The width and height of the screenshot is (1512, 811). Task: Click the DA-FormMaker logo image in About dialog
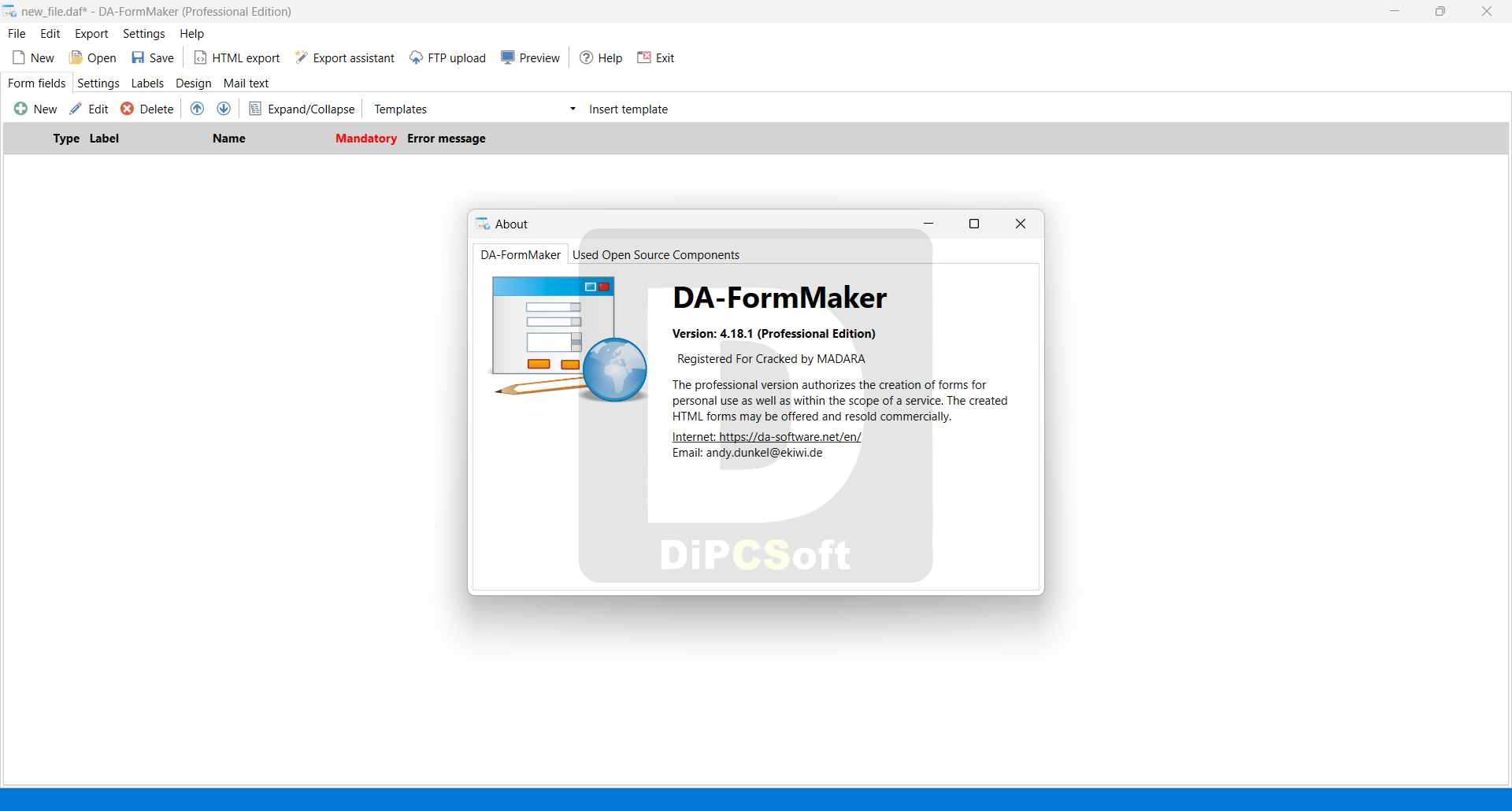click(569, 339)
